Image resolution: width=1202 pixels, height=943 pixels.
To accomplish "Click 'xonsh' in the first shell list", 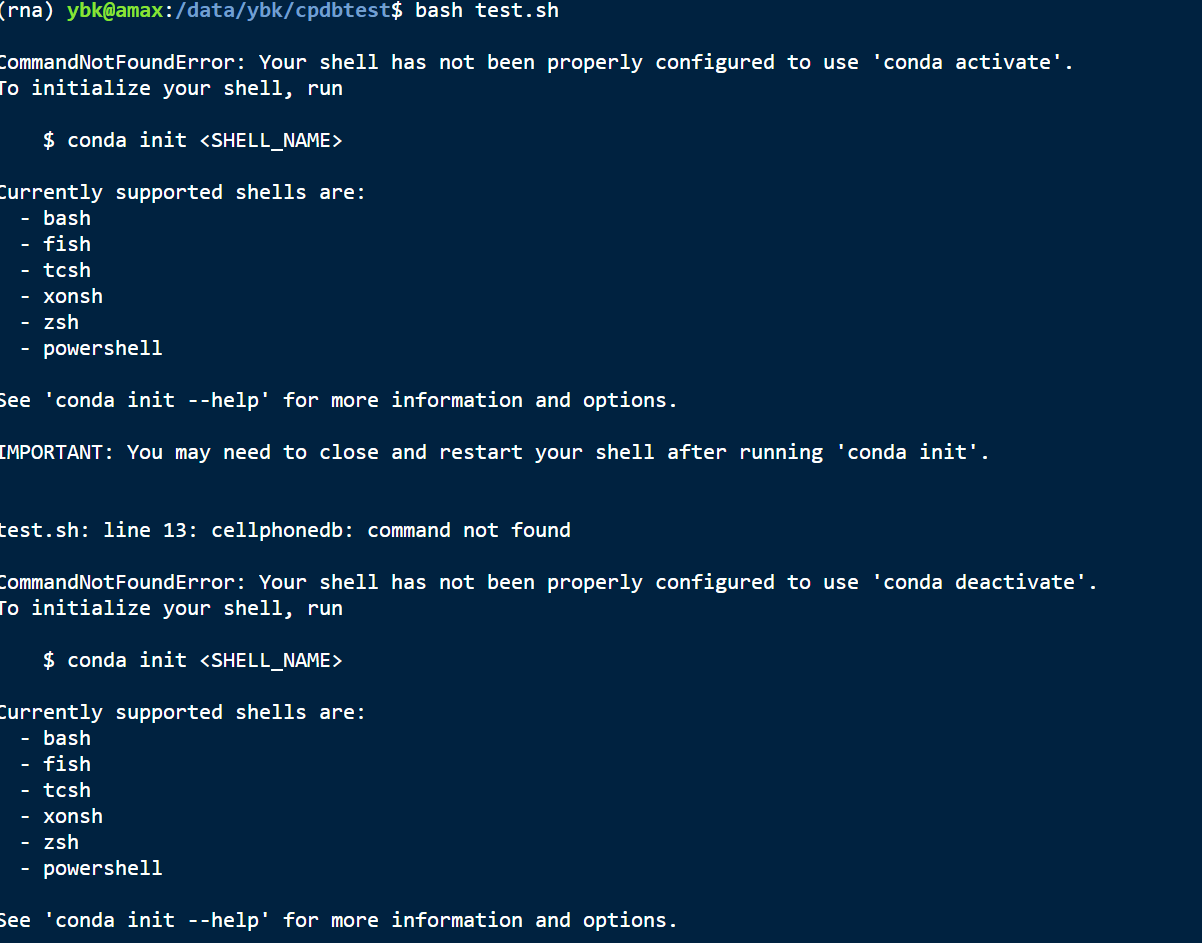I will [73, 296].
